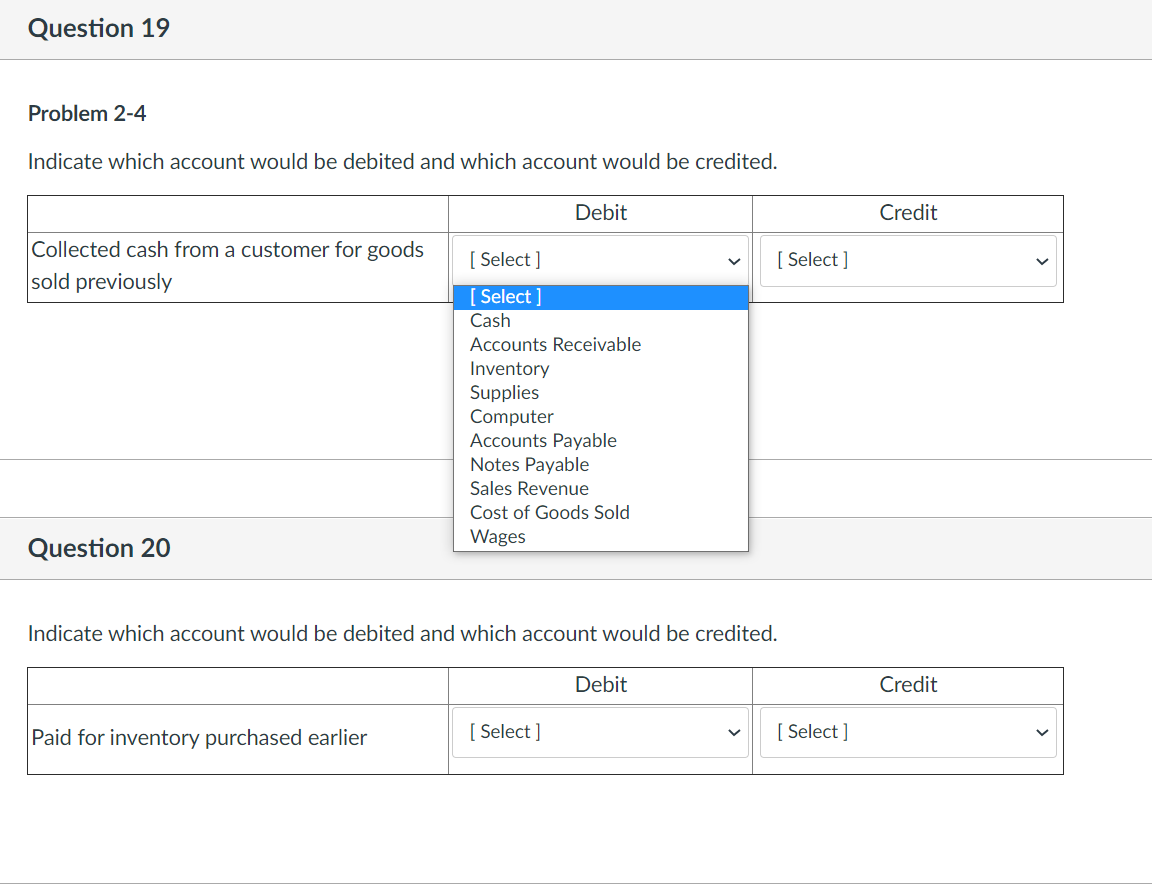Click the Problem 2-4 label
1152x884 pixels.
pyautogui.click(x=86, y=113)
